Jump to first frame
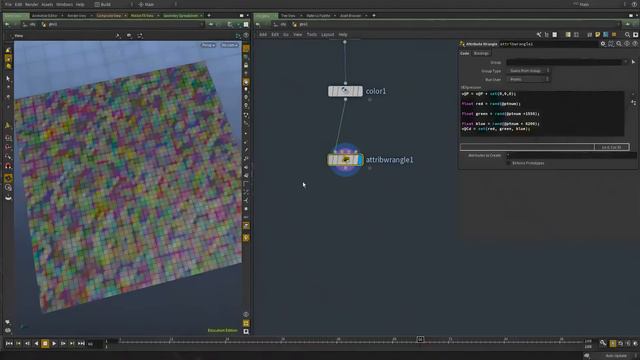640x360 pixels. click(x=9, y=344)
